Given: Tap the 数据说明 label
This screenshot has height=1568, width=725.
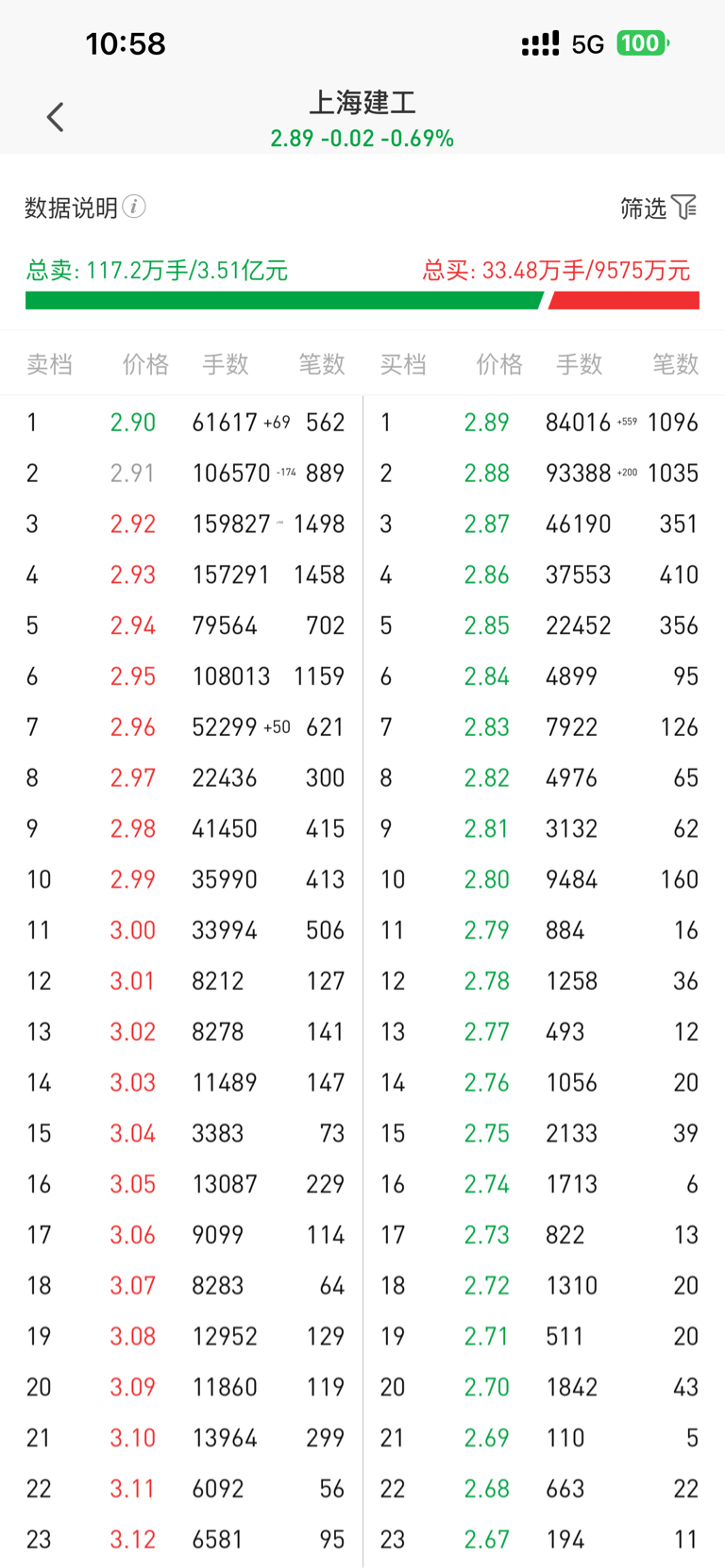Looking at the screenshot, I should (x=71, y=208).
